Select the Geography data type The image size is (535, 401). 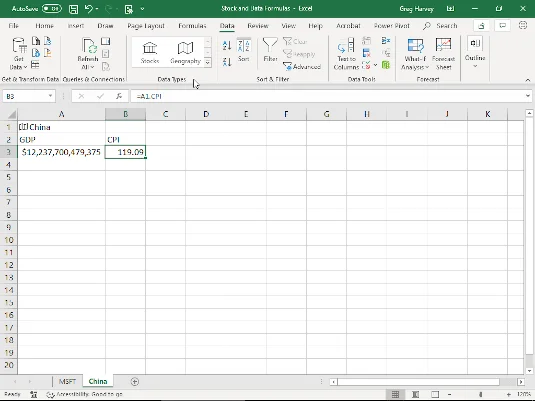pyautogui.click(x=185, y=52)
